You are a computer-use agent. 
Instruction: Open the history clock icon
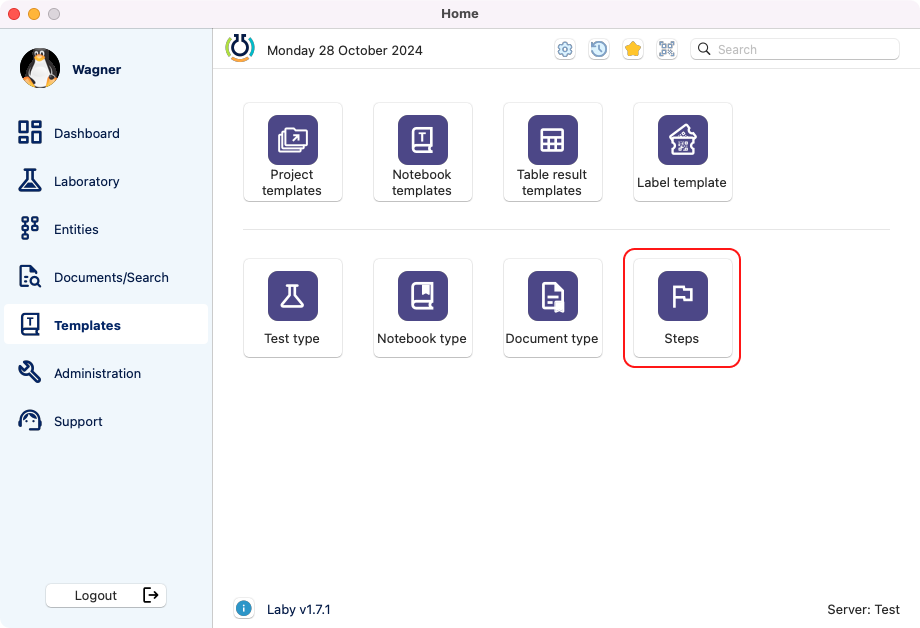point(598,49)
